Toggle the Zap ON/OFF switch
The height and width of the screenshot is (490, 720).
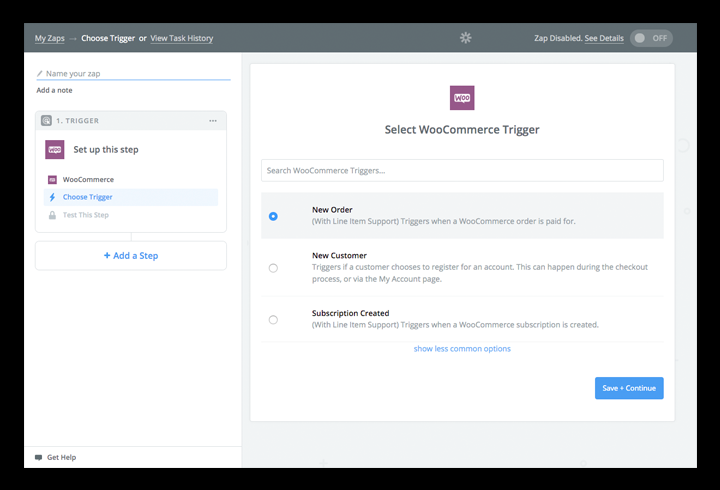pyautogui.click(x=651, y=38)
